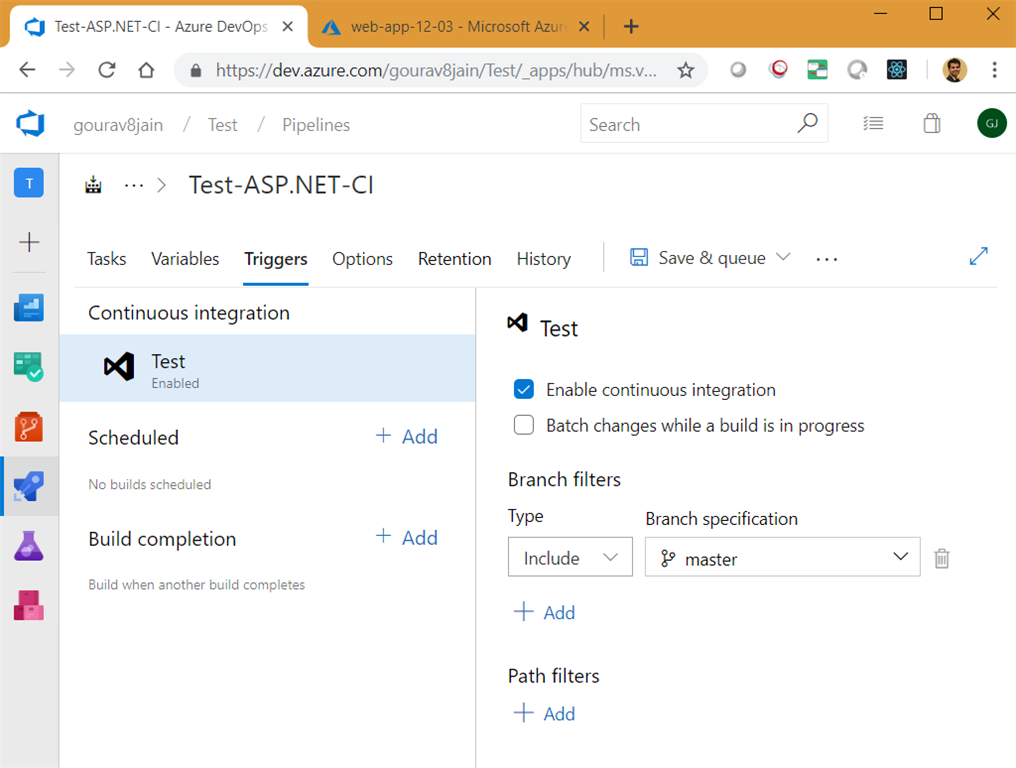Open Artifacts from the sidebar
Screen dimensions: 1016x768
29,605
